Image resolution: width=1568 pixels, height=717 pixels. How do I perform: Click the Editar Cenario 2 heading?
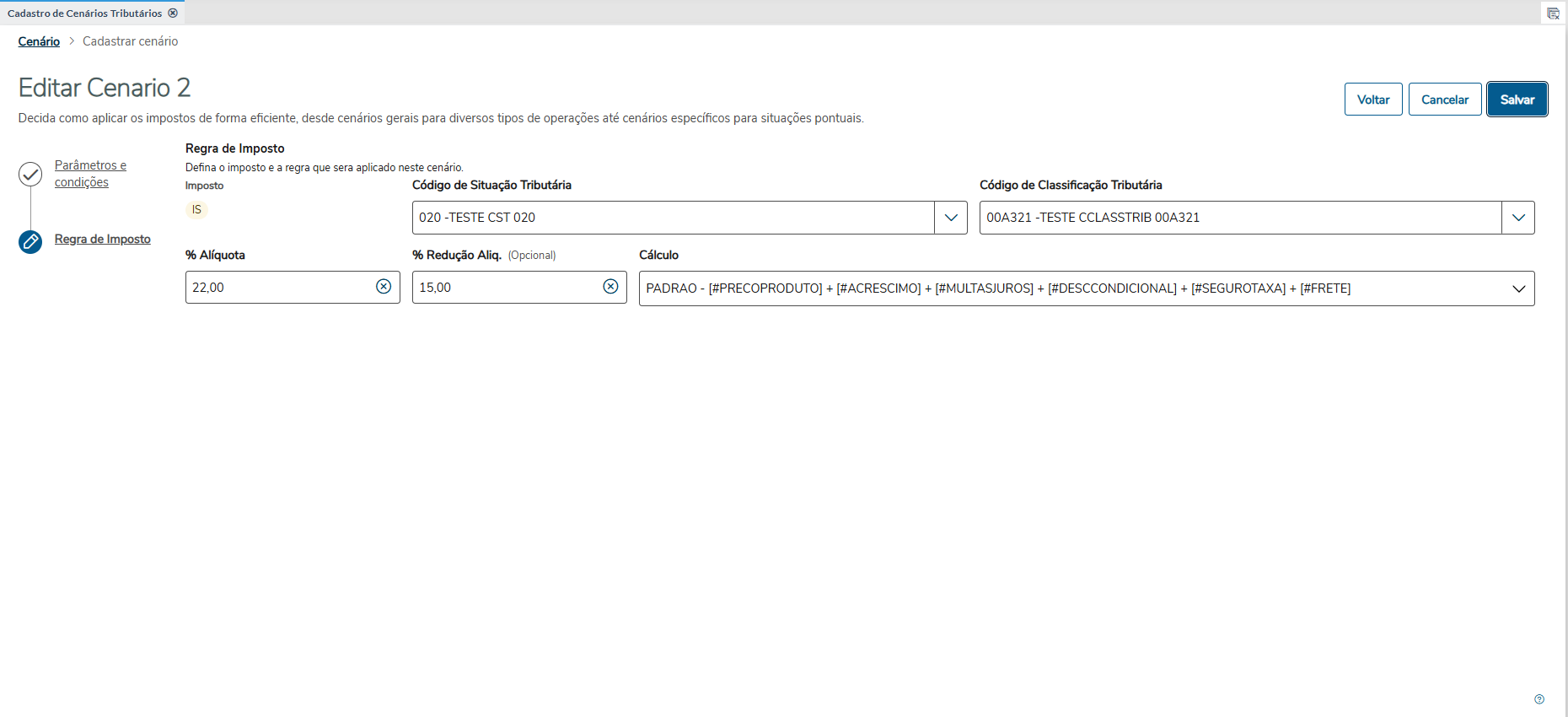click(x=105, y=88)
